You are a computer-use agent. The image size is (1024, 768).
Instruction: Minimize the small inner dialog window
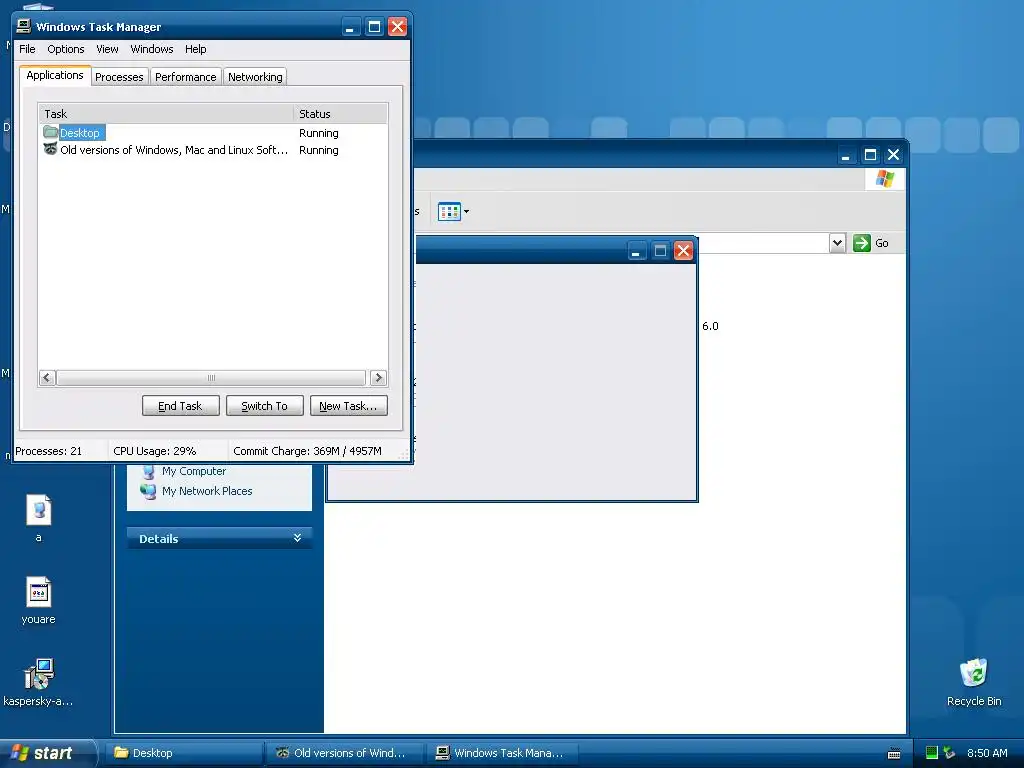[x=636, y=251]
